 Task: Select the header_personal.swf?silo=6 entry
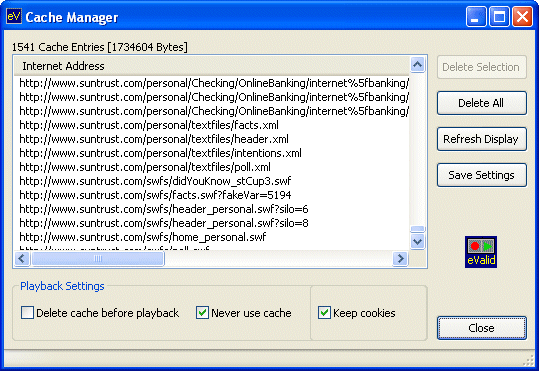[x=164, y=209]
